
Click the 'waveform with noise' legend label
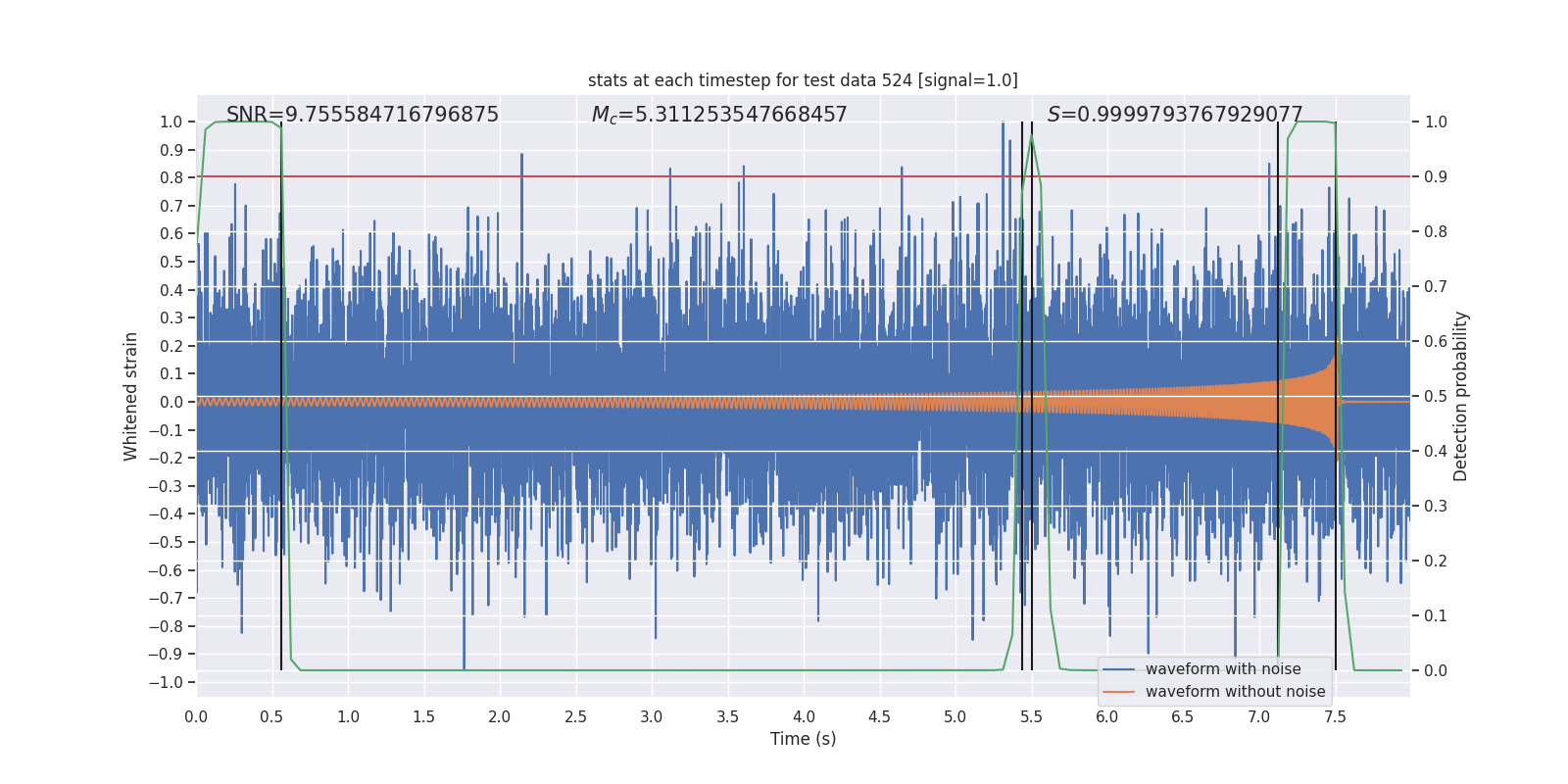pos(1223,669)
